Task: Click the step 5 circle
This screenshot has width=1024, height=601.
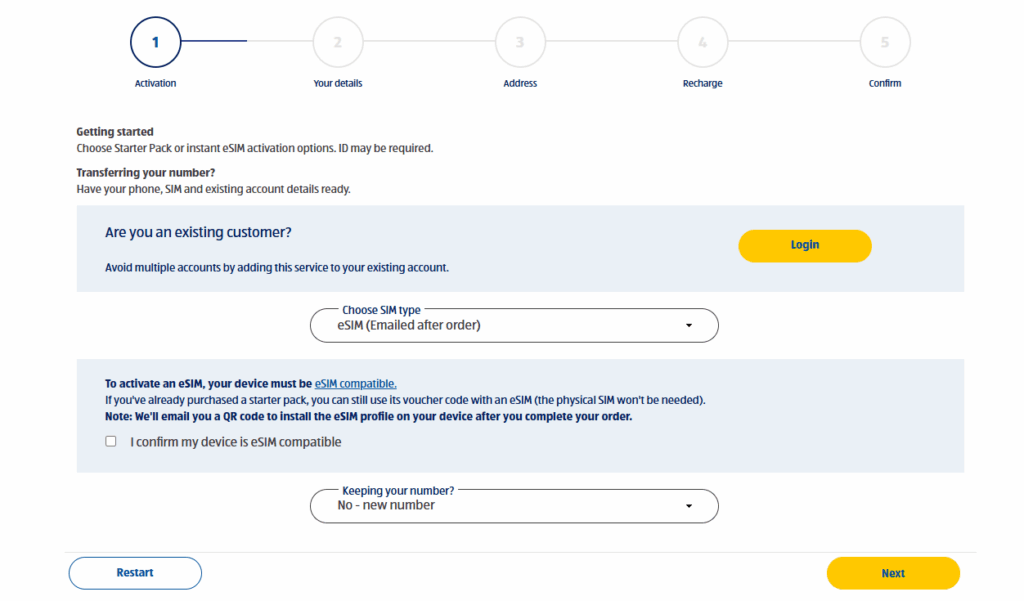Action: click(885, 42)
